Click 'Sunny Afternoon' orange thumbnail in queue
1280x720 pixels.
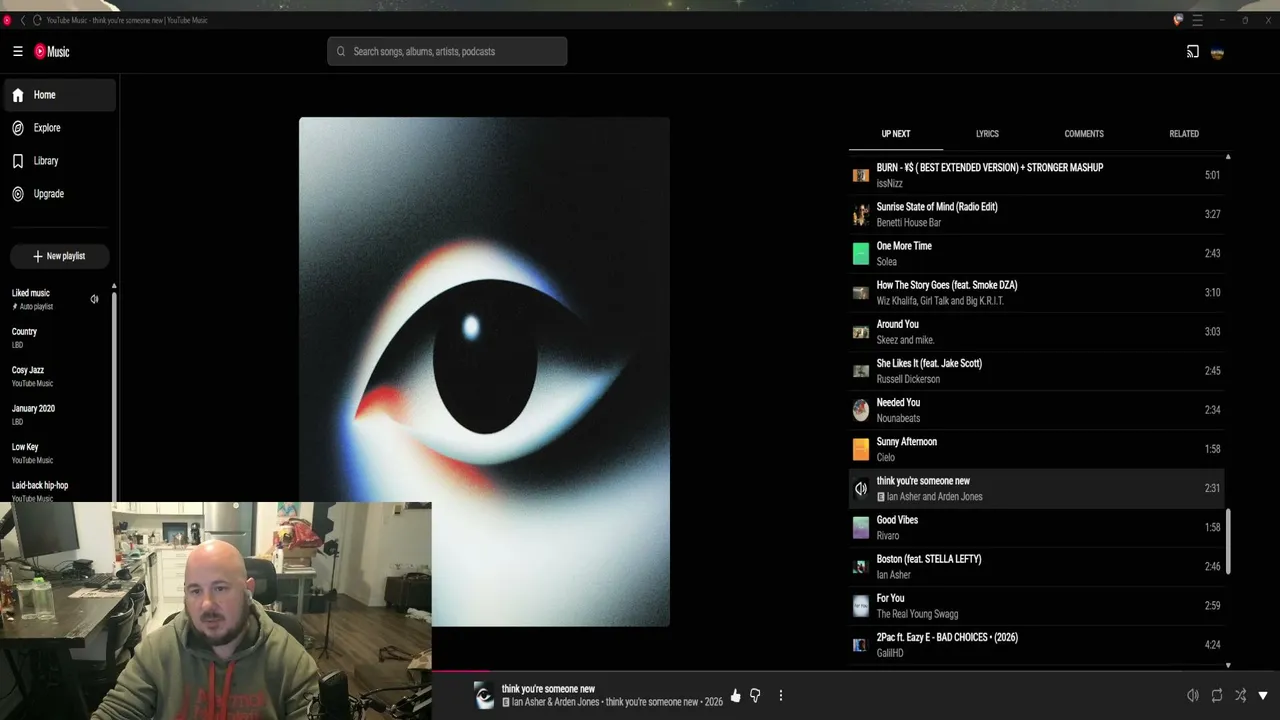click(861, 450)
